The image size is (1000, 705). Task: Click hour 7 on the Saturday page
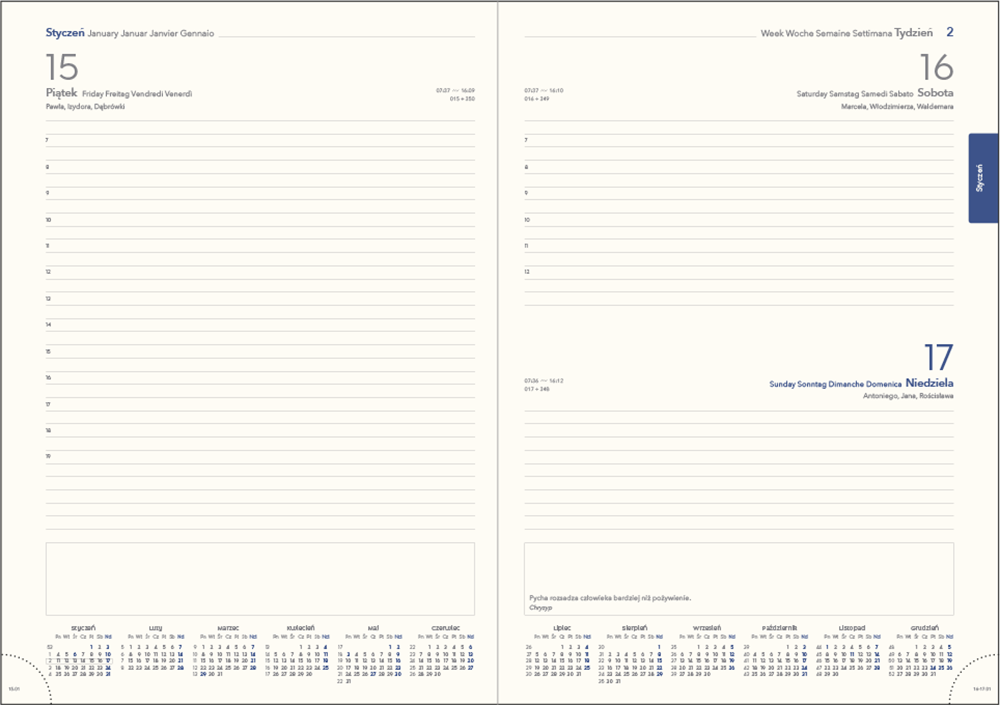click(526, 140)
